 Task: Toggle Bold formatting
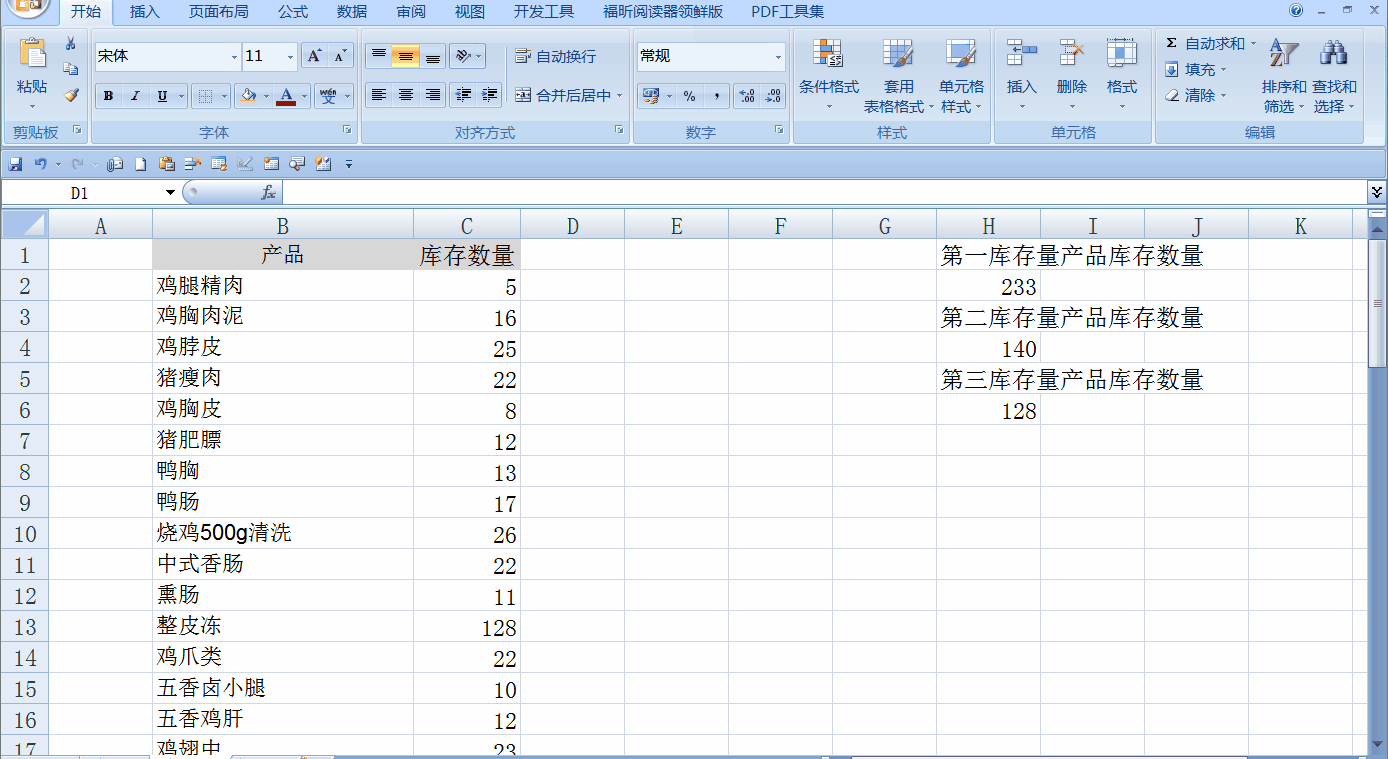click(x=108, y=96)
